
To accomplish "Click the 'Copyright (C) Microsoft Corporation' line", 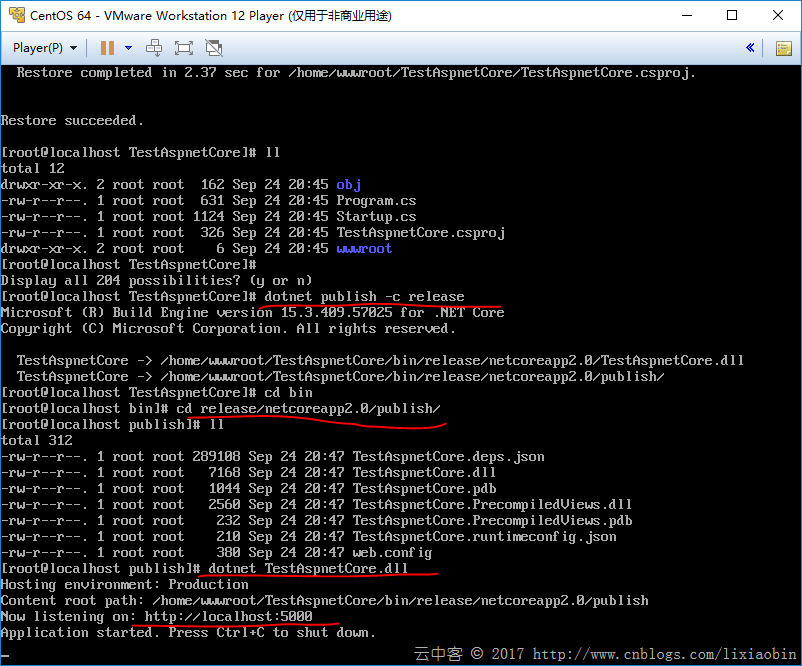I will 228,329.
